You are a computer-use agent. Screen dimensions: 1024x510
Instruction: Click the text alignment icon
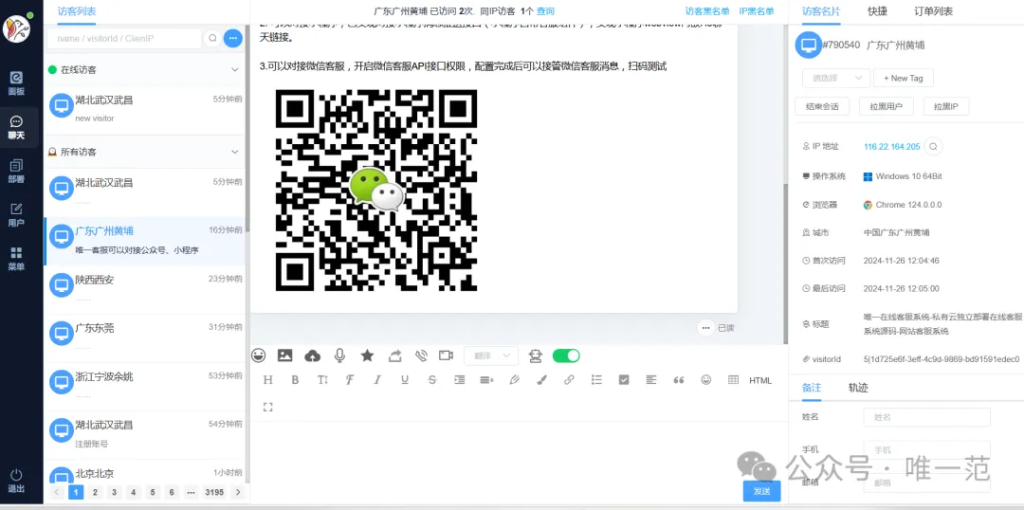pos(651,379)
